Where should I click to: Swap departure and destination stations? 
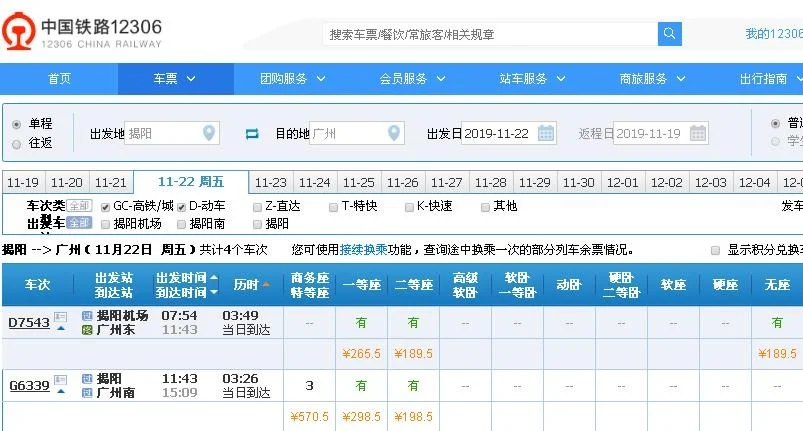pyautogui.click(x=252, y=134)
